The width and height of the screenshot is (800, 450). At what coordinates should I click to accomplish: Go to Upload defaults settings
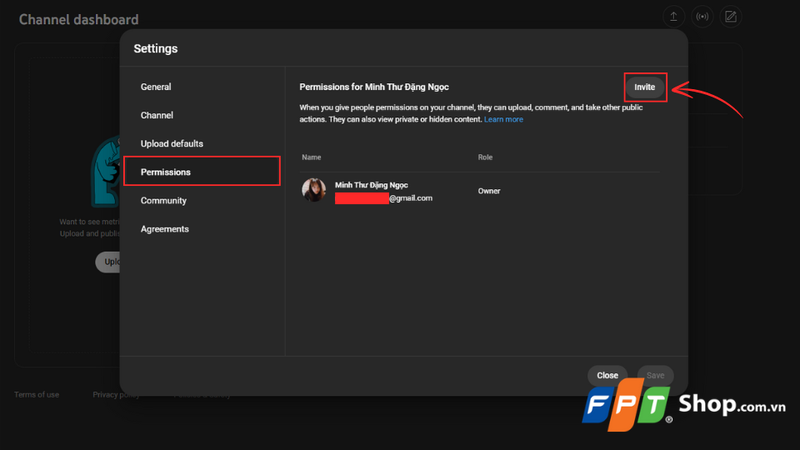[172, 144]
